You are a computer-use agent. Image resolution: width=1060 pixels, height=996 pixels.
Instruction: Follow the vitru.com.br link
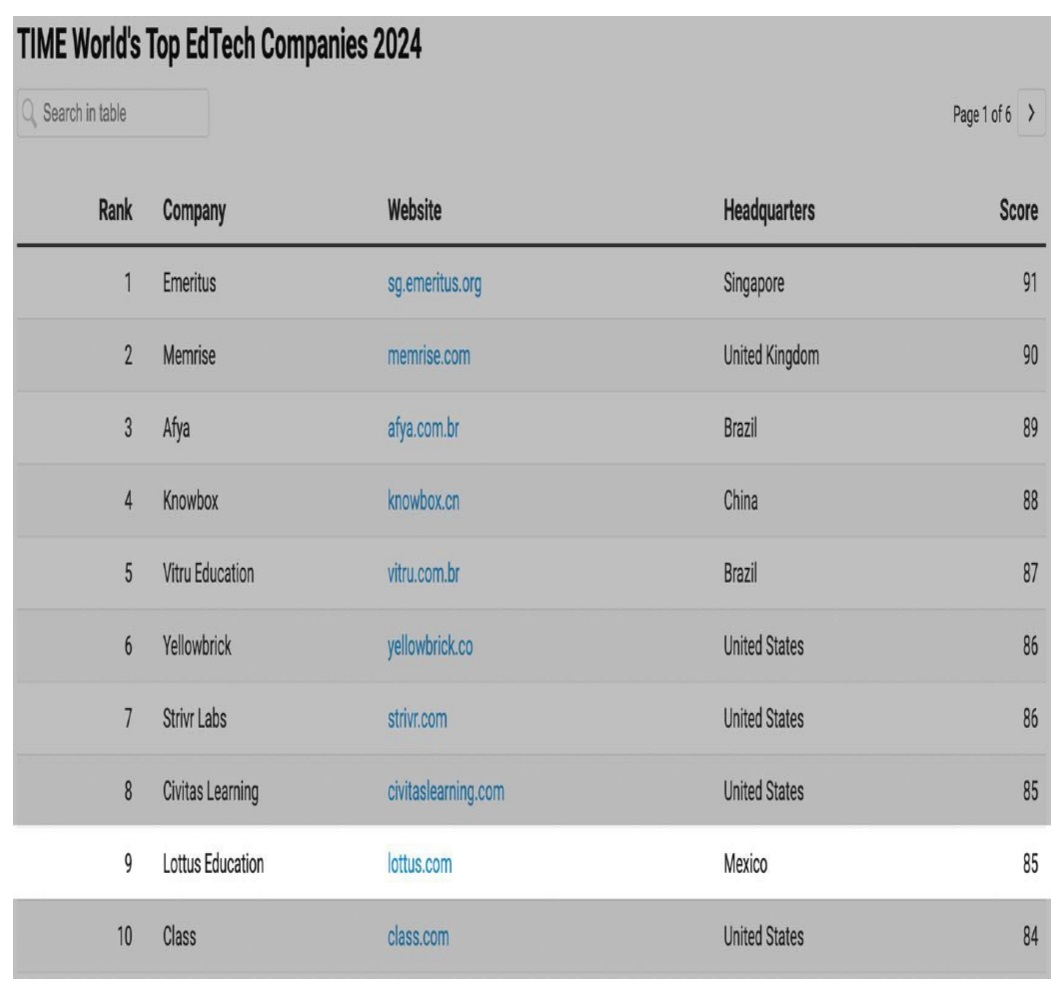pyautogui.click(x=423, y=574)
